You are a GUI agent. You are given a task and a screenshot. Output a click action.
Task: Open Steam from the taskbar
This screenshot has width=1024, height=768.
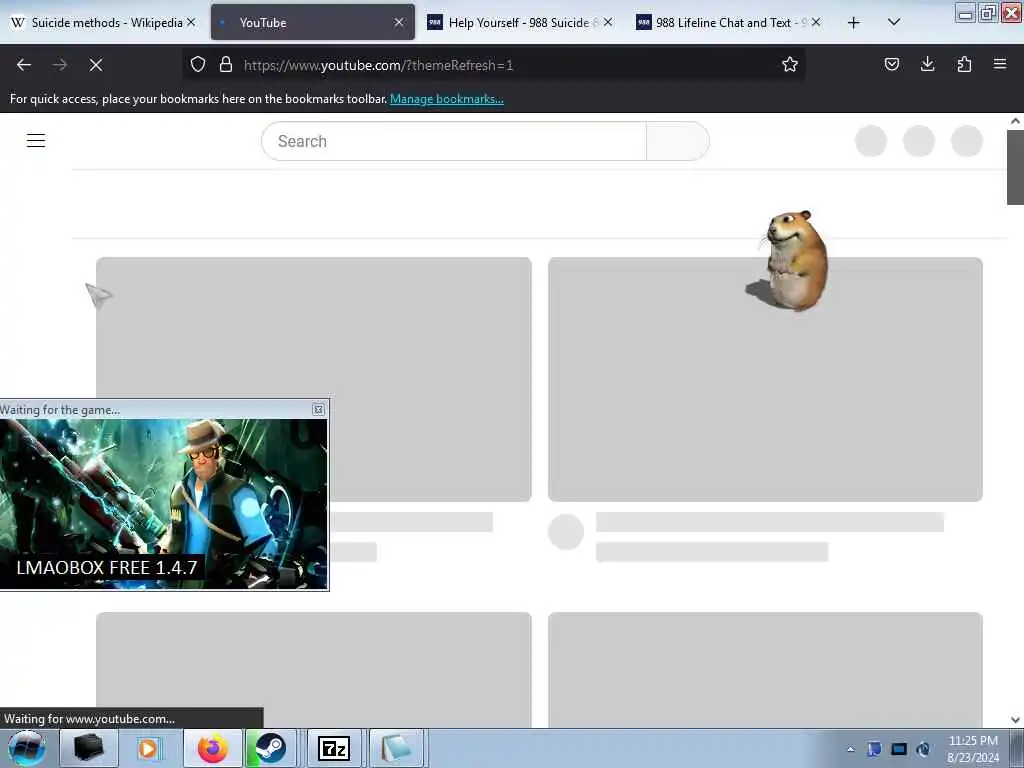pyautogui.click(x=270, y=748)
